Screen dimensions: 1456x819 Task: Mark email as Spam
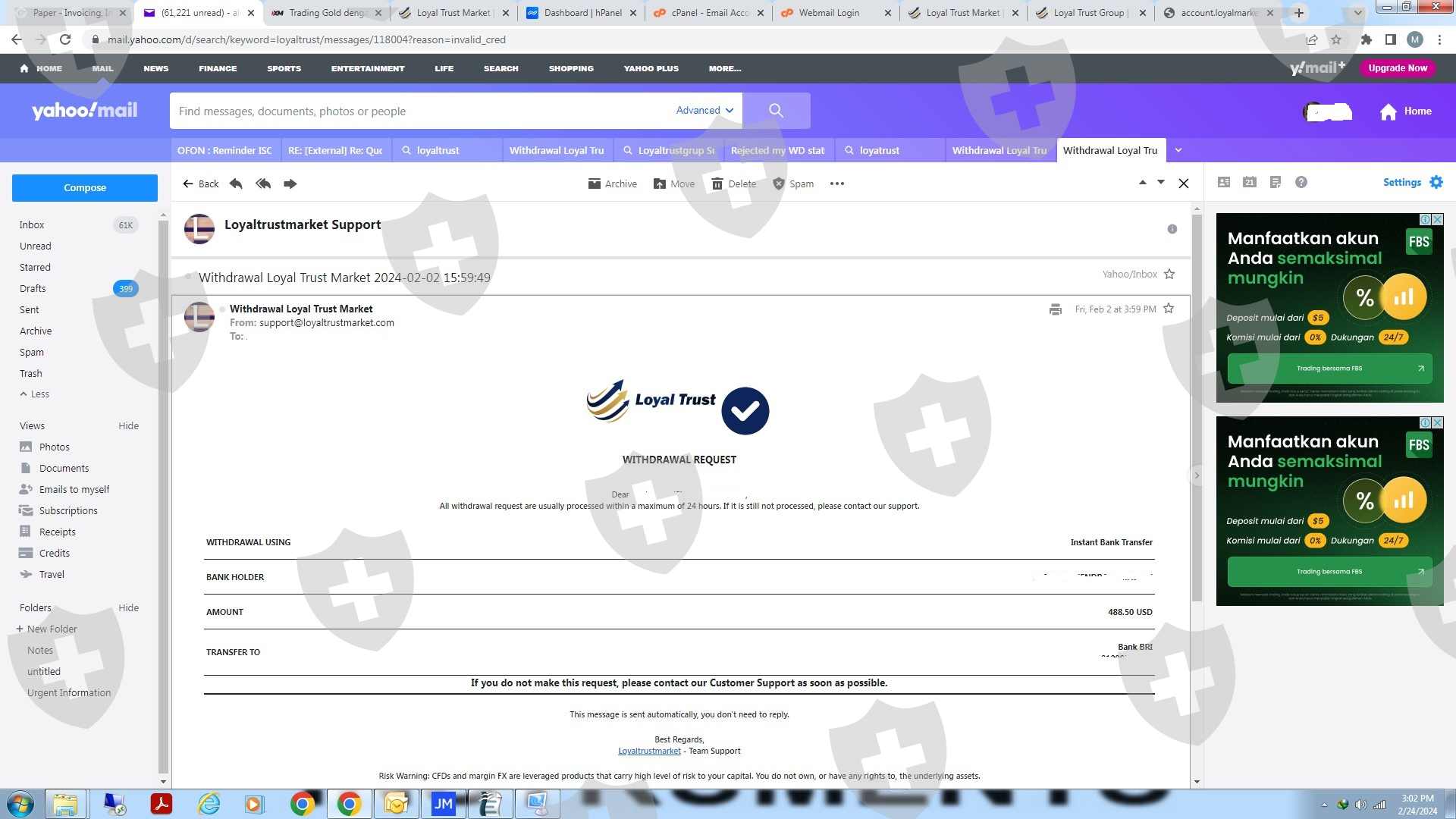(792, 184)
